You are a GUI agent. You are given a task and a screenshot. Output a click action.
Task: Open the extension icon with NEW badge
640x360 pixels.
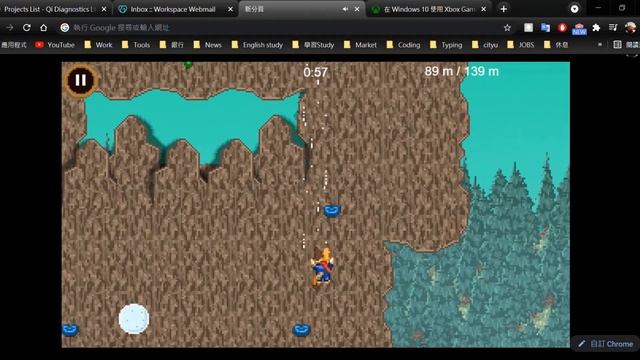pyautogui.click(x=579, y=28)
